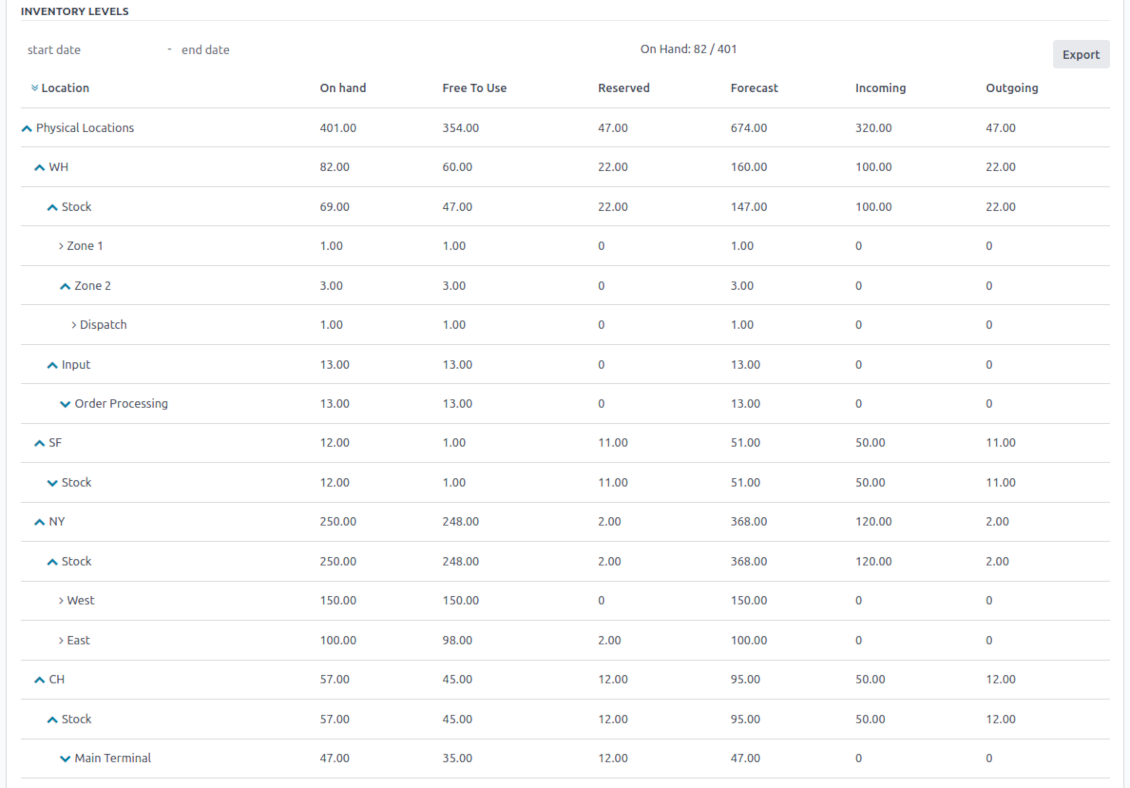The height and width of the screenshot is (788, 1130).
Task: Click the Forecast column header
Action: click(754, 88)
